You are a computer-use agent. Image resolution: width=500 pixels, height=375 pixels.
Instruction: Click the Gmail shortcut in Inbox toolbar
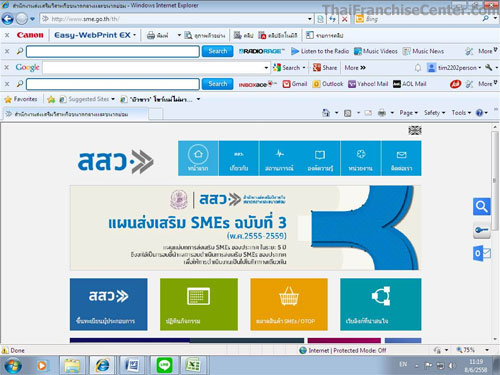coord(295,84)
